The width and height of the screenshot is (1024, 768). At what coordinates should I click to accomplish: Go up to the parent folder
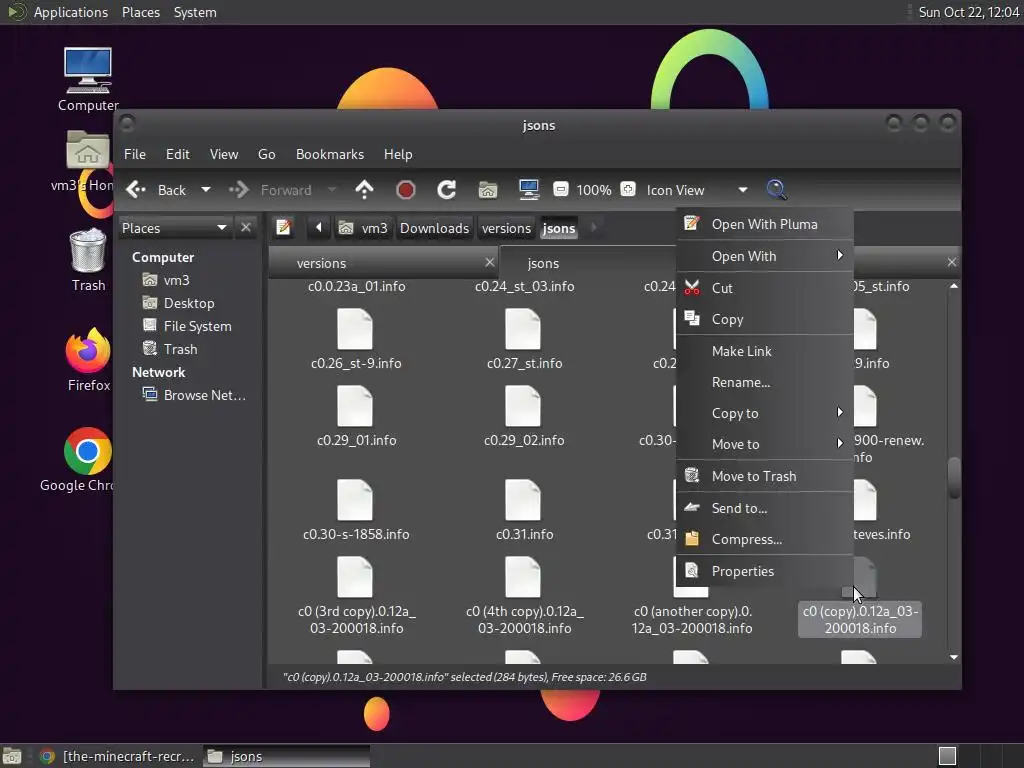pos(364,190)
